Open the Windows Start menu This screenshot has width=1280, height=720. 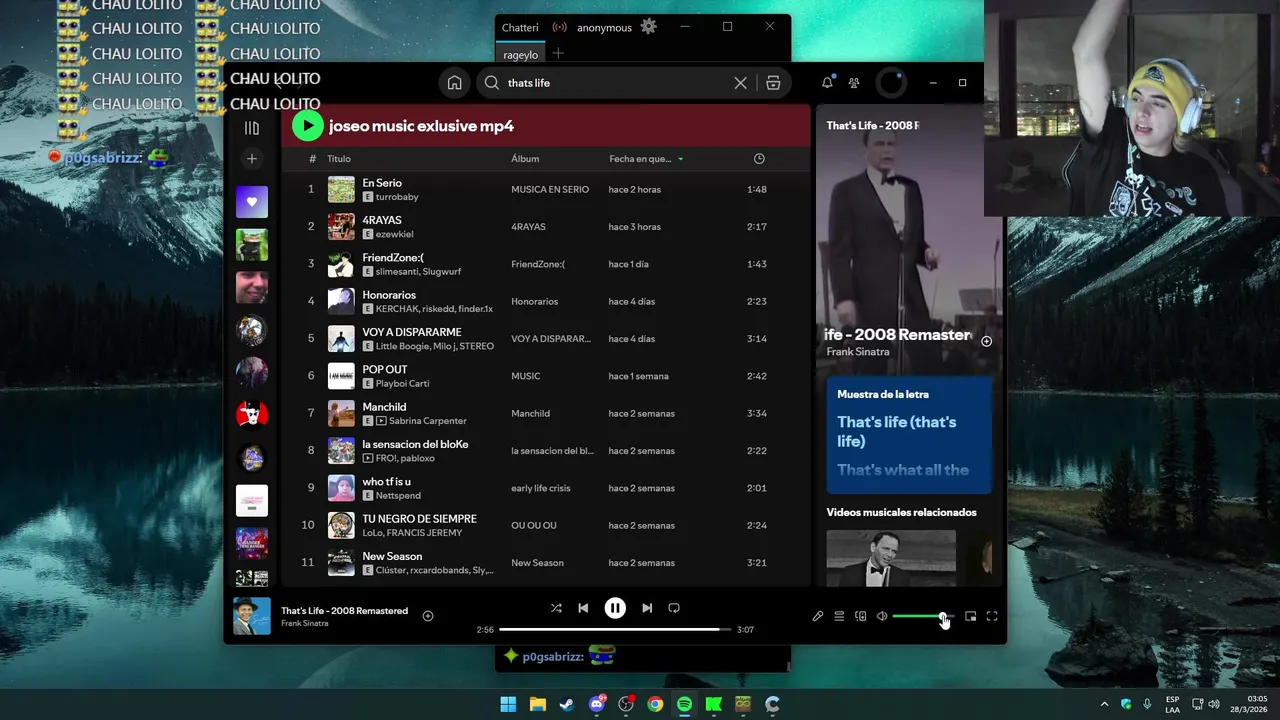click(x=508, y=704)
